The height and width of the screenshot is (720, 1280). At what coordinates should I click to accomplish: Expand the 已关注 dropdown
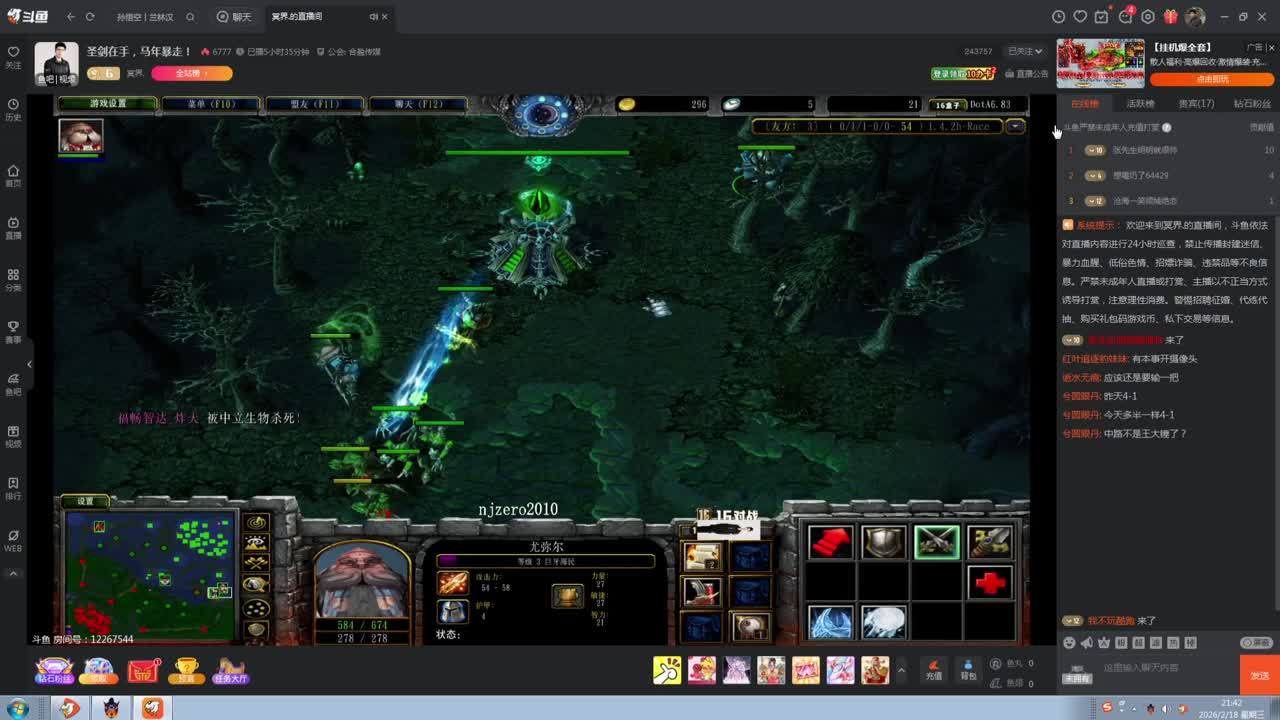coord(1025,51)
